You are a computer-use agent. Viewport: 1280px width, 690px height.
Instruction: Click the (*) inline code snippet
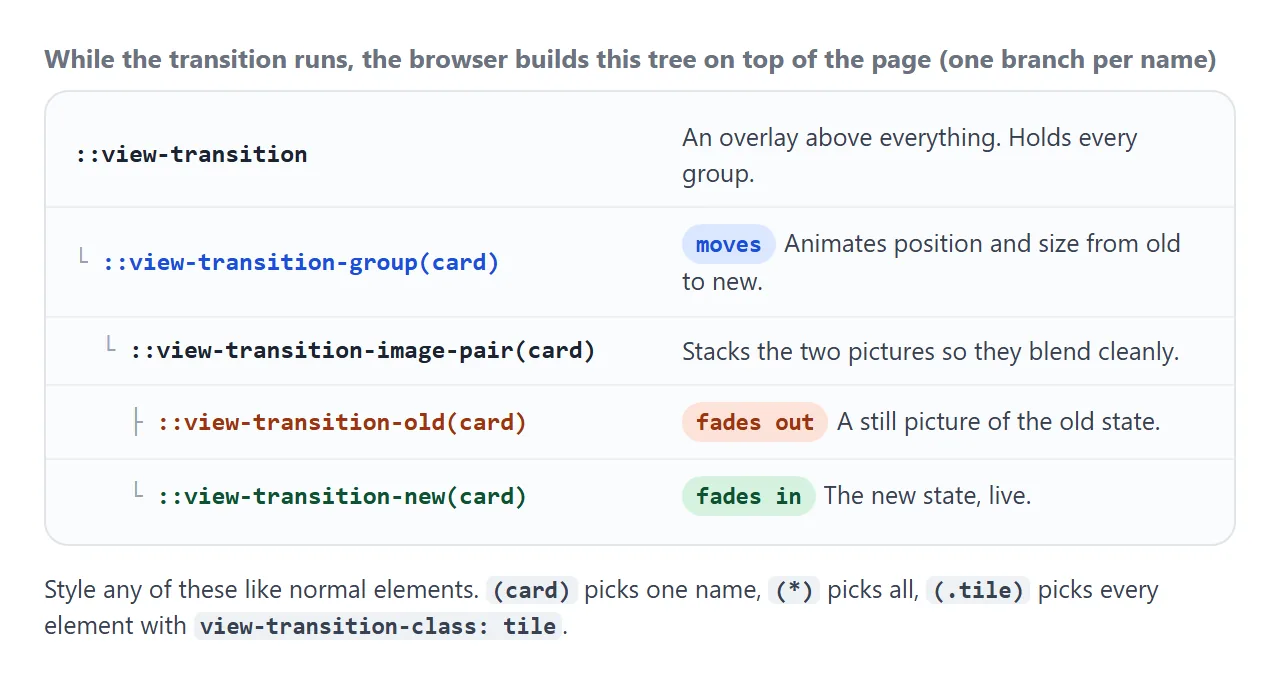coord(794,590)
